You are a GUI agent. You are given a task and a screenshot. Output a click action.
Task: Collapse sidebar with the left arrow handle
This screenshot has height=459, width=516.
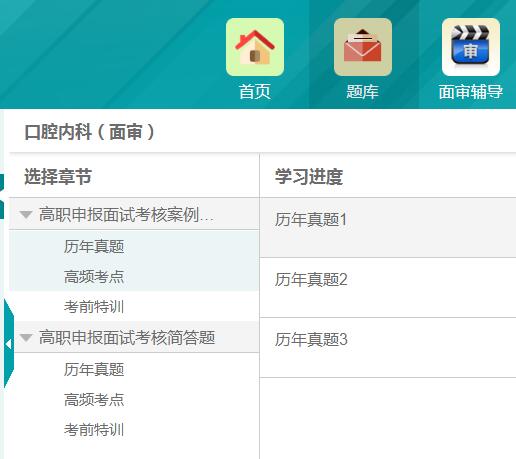(x=9, y=344)
